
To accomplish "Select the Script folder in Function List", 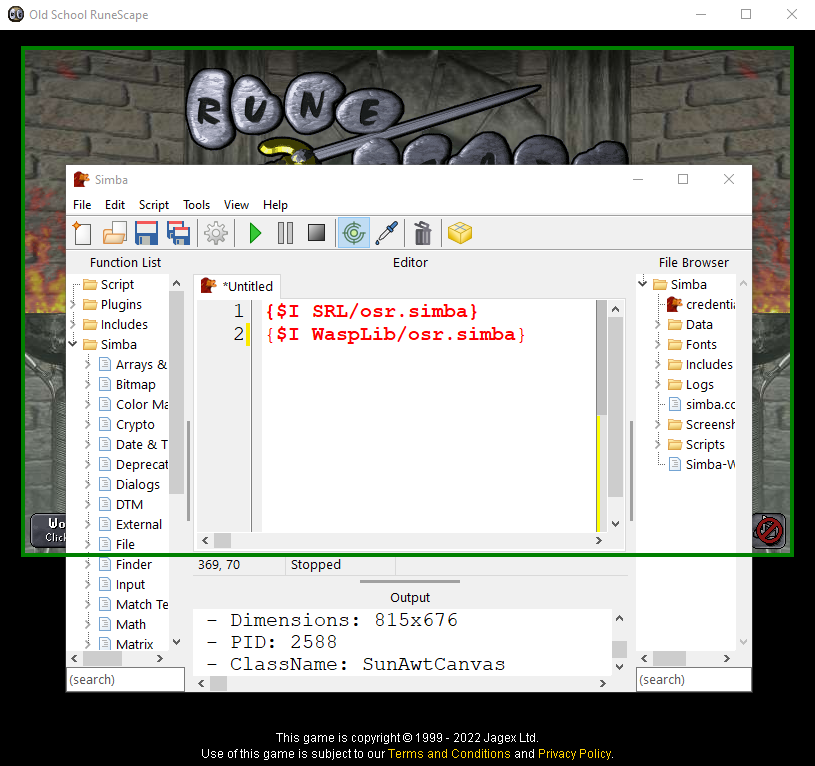I will (x=108, y=284).
